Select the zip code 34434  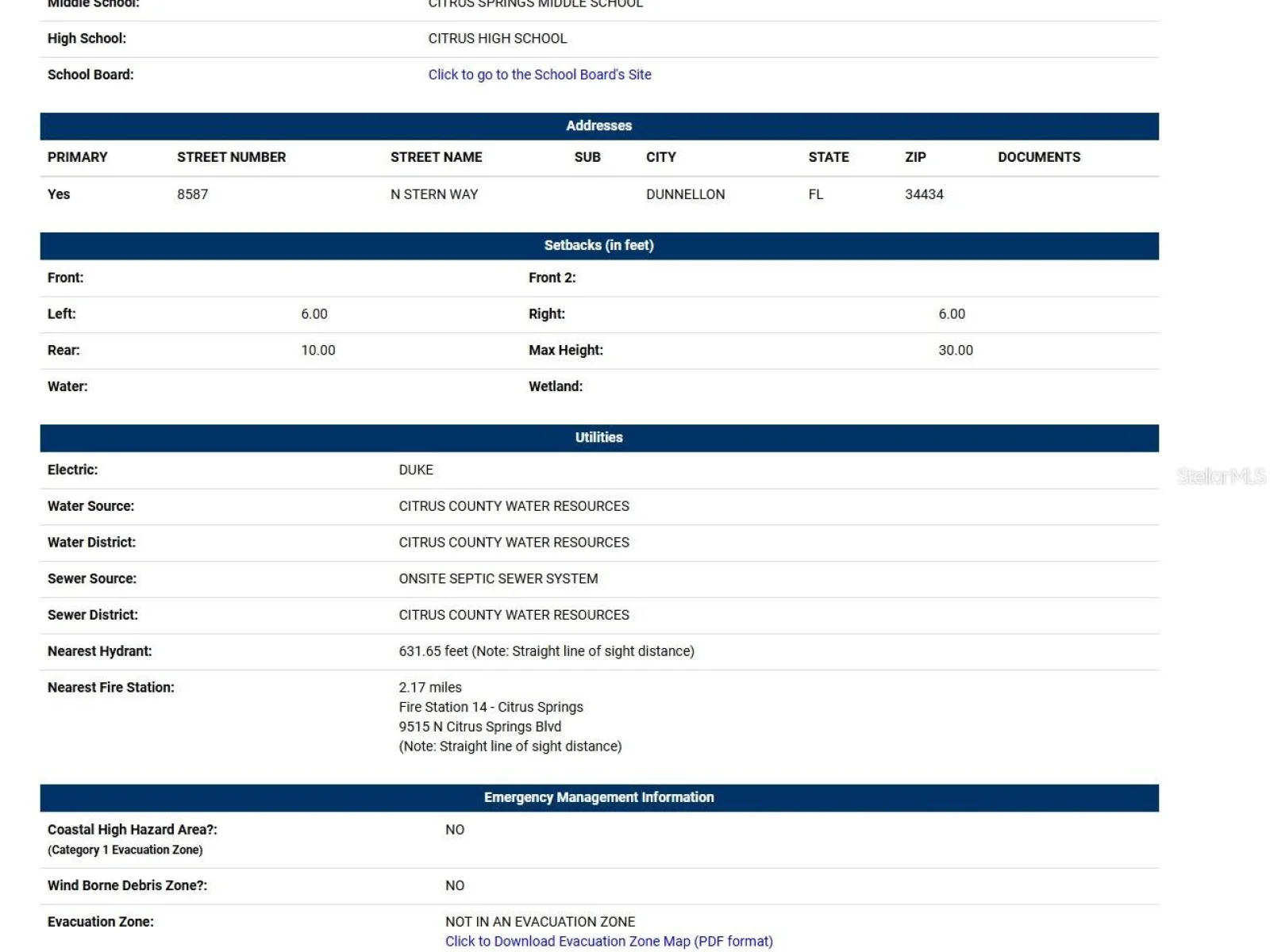click(924, 194)
